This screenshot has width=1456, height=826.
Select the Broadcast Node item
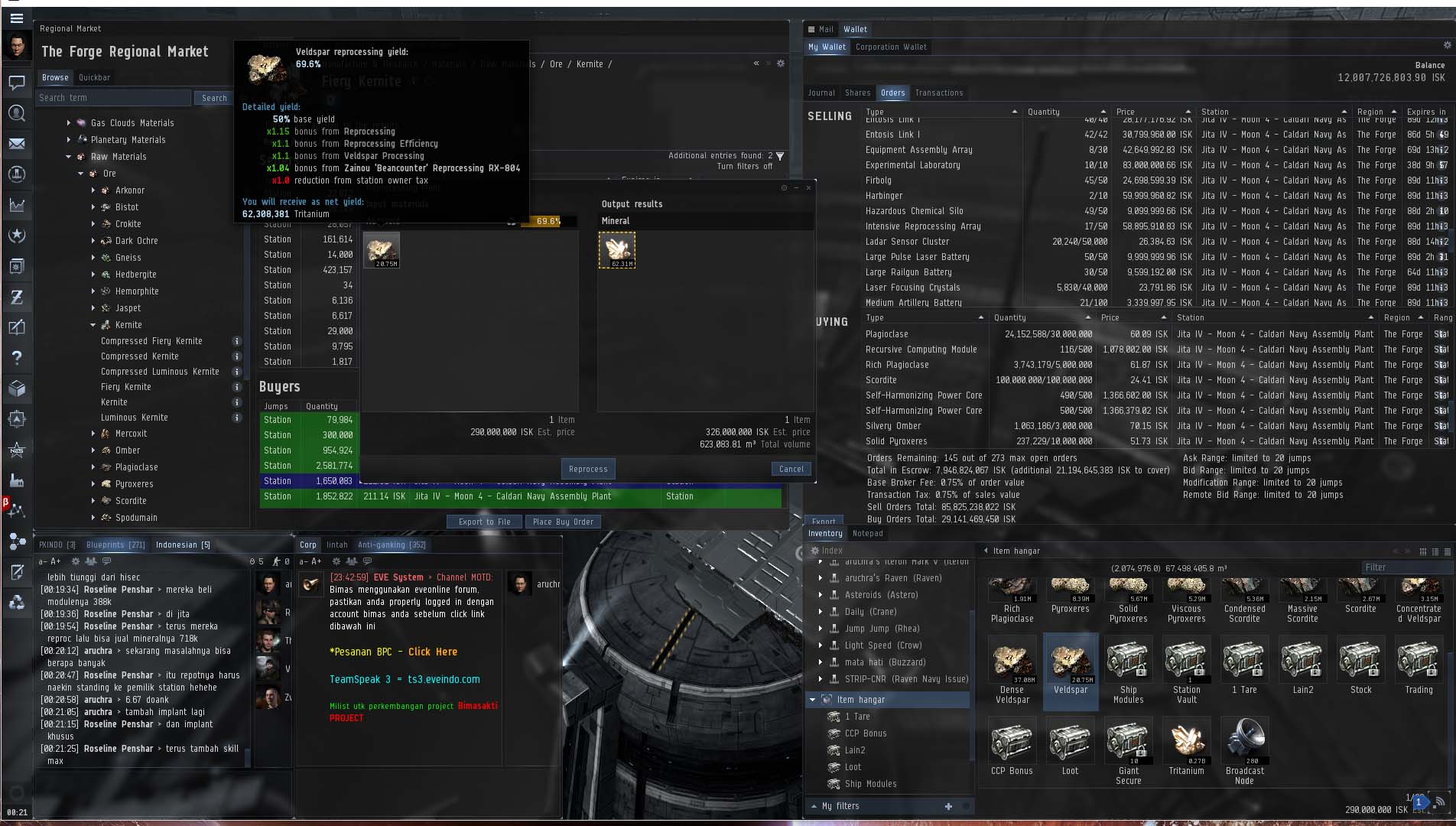(x=1245, y=753)
